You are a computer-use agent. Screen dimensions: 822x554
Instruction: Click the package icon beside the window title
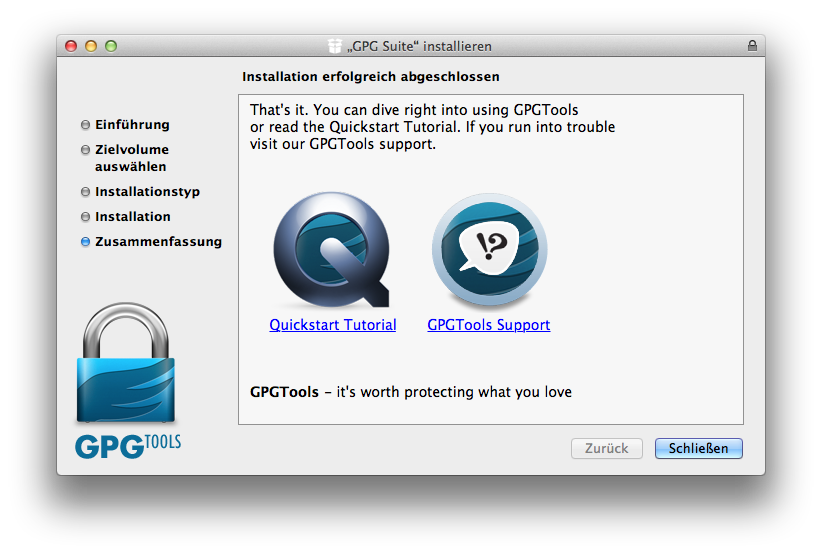pyautogui.click(x=335, y=46)
